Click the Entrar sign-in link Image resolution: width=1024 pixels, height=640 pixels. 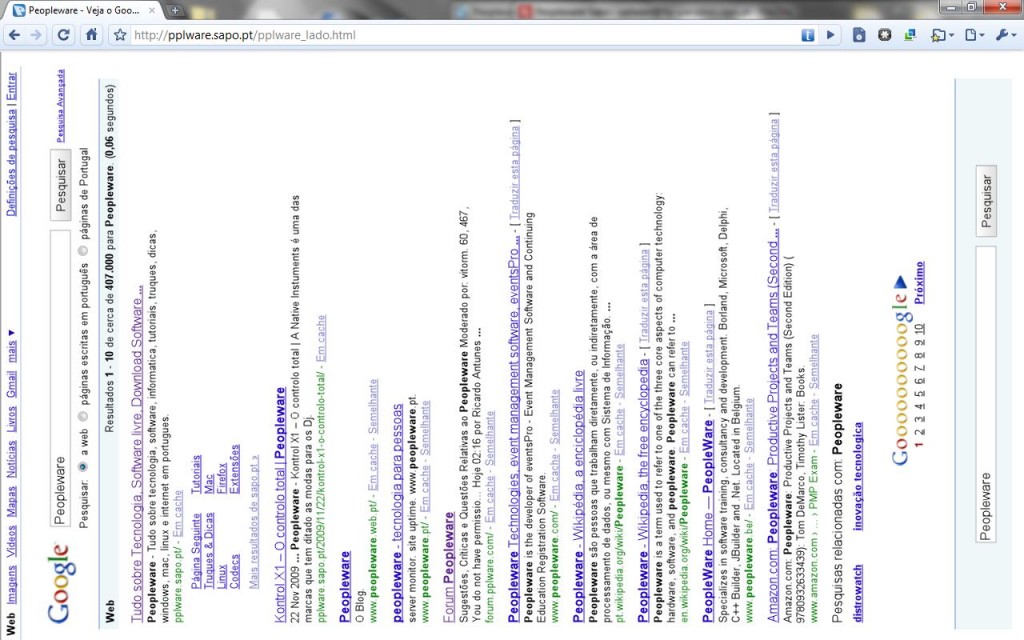click(12, 87)
